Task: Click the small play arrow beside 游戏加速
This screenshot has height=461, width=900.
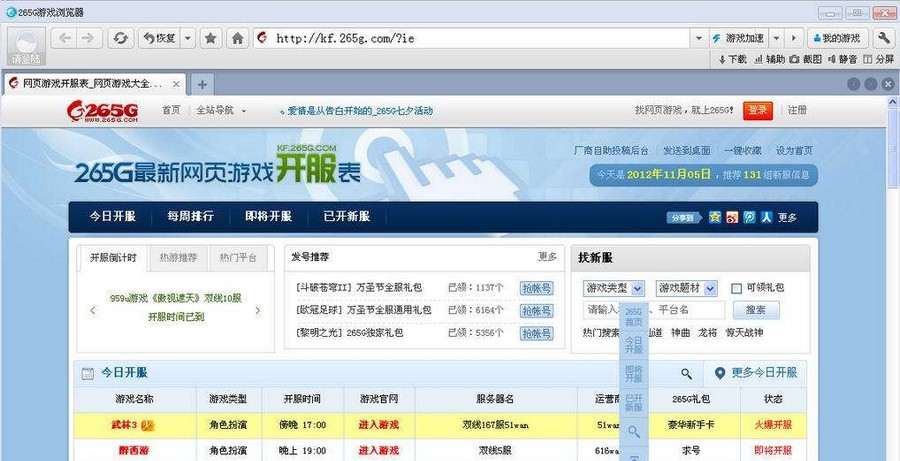Action: [794, 38]
